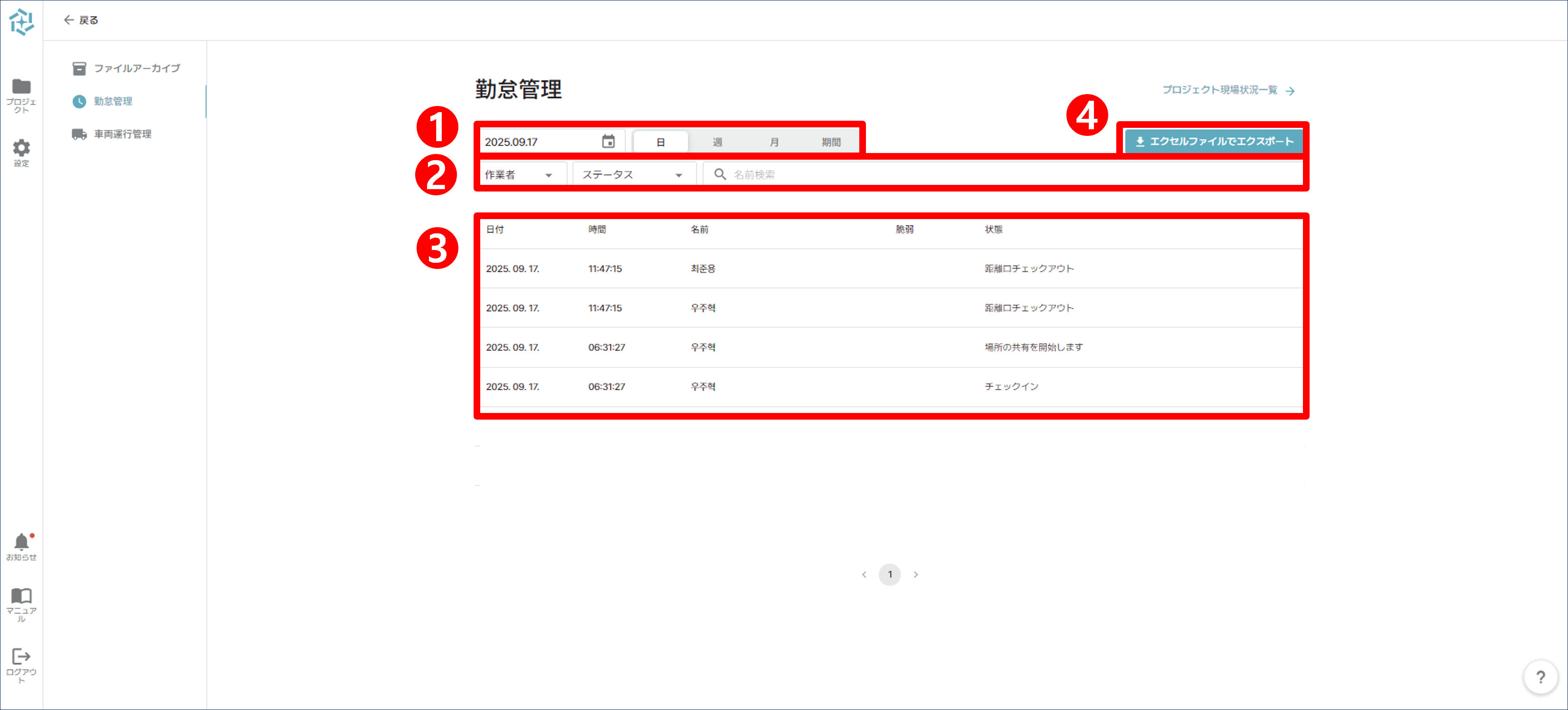This screenshot has height=710, width=1568.
Task: Open the 設定 gear icon
Action: click(x=21, y=148)
